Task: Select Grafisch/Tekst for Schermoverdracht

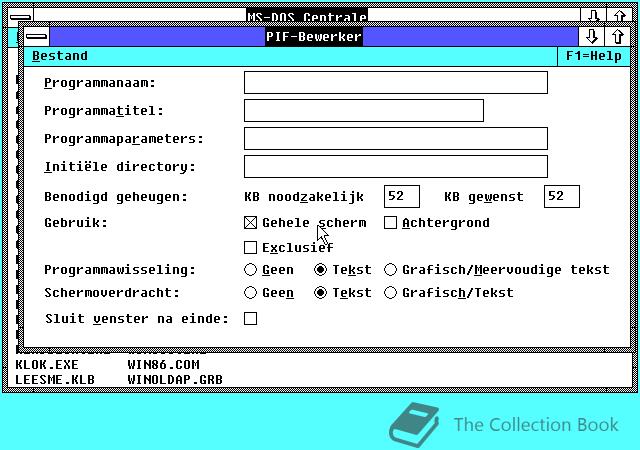Action: click(390, 293)
